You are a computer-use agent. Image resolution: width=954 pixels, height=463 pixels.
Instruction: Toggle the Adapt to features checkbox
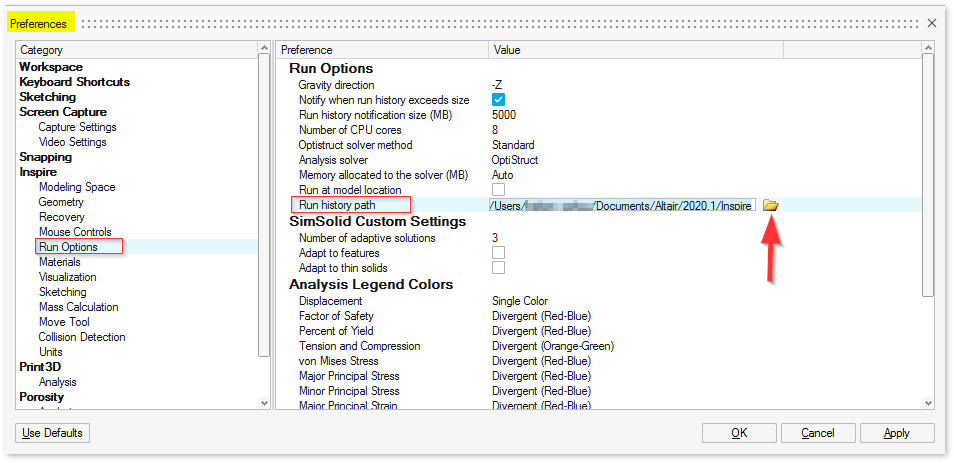coord(498,253)
